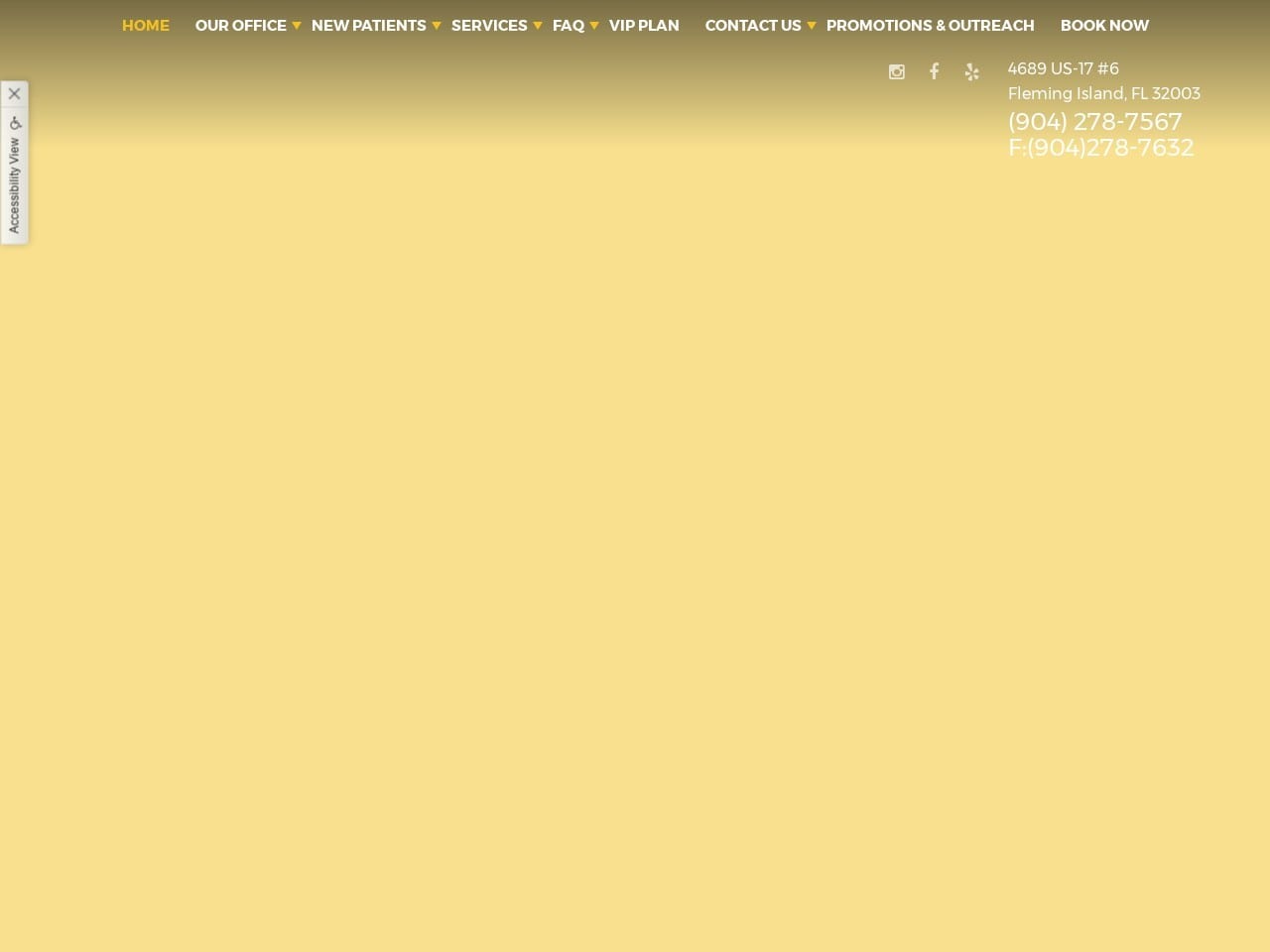Expand the Services dropdown arrow
Screen dimensions: 1270x952
click(538, 26)
